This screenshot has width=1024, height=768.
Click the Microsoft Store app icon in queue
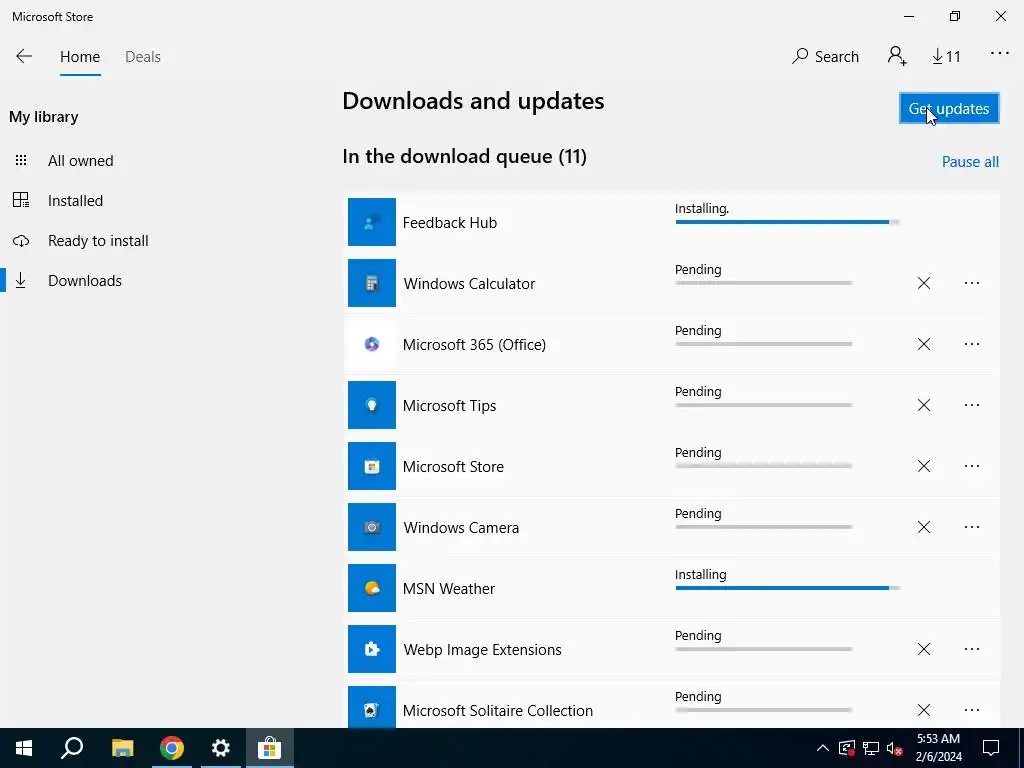point(372,466)
